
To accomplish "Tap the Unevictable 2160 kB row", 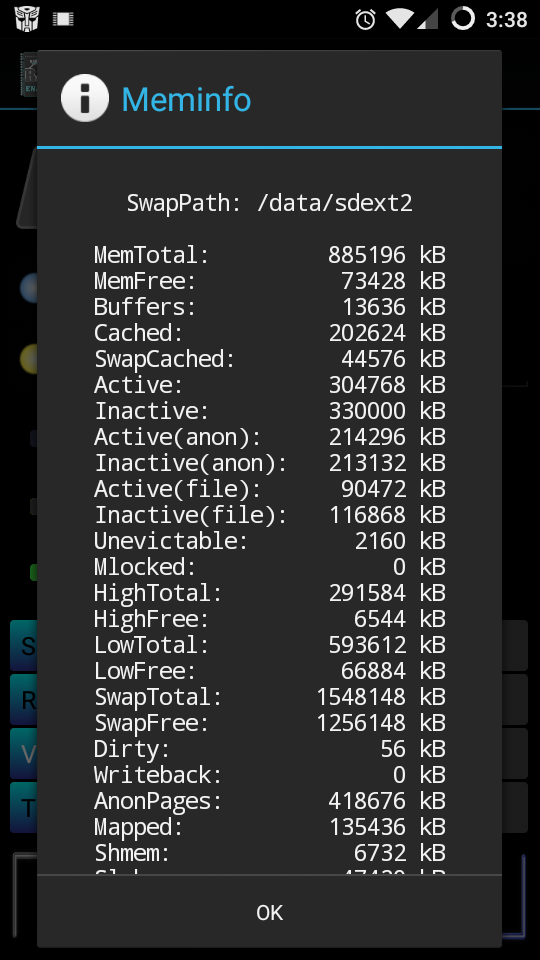I will click(x=269, y=541).
